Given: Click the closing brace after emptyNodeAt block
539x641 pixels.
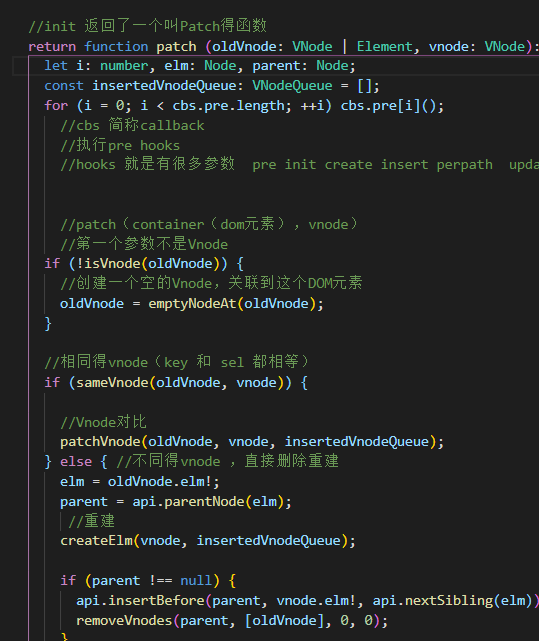Looking at the screenshot, I should pos(48,323).
